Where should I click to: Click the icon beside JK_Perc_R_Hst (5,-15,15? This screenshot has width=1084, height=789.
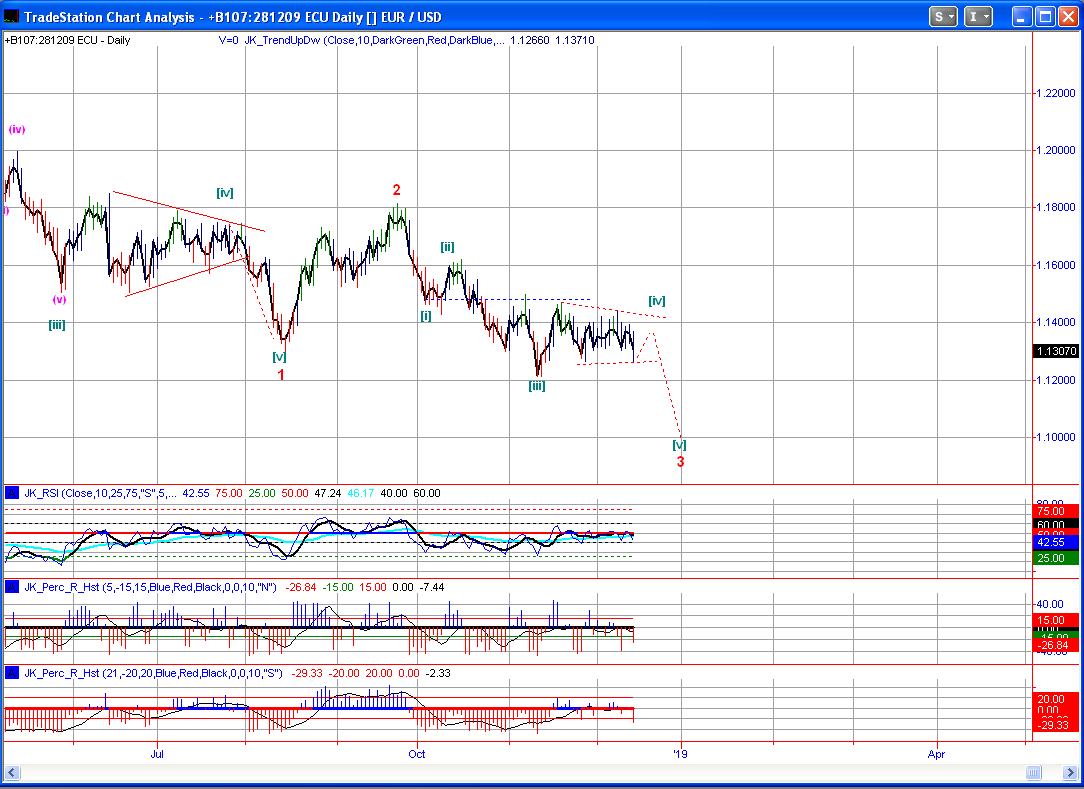coord(12,587)
